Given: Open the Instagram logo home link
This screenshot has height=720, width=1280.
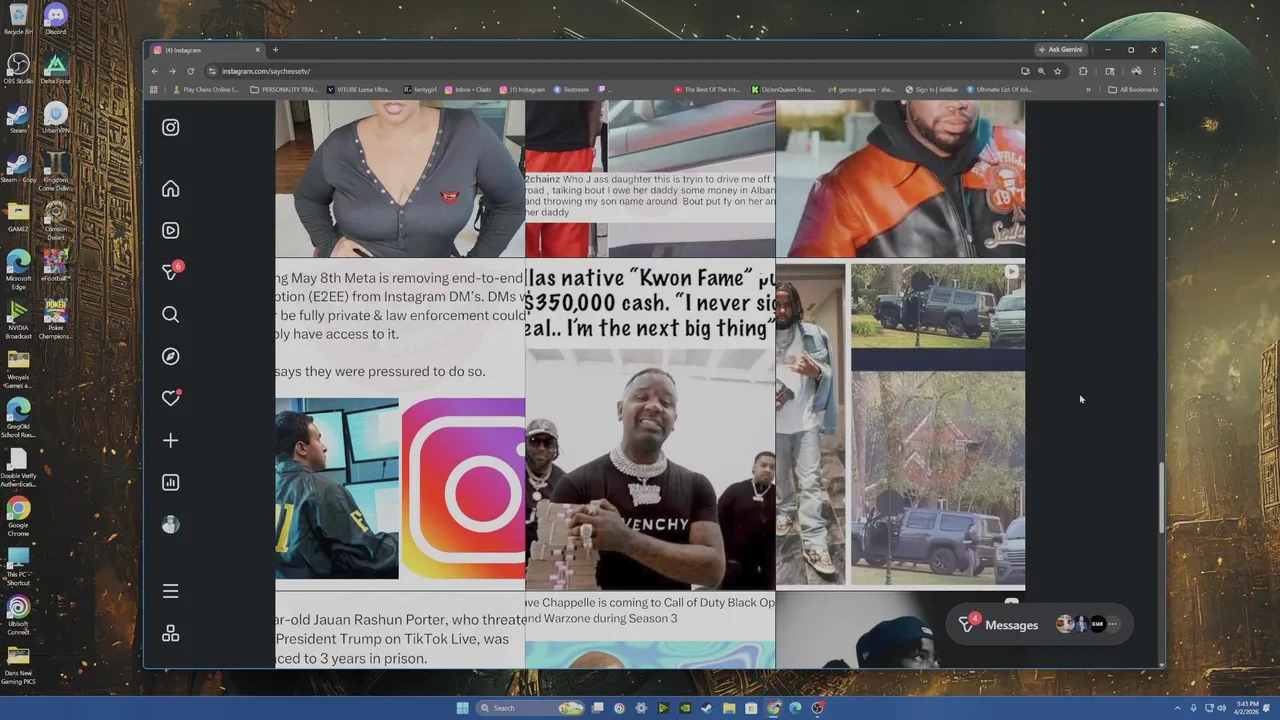Looking at the screenshot, I should [x=171, y=127].
